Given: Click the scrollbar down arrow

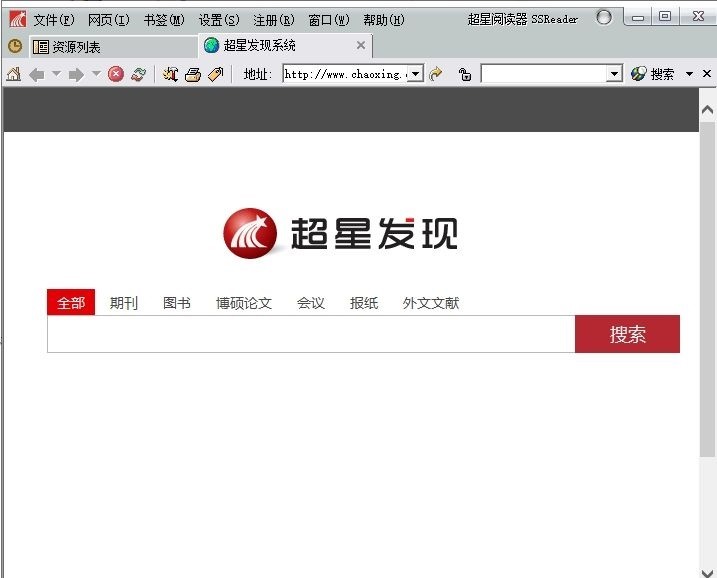Looking at the screenshot, I should pos(707,572).
